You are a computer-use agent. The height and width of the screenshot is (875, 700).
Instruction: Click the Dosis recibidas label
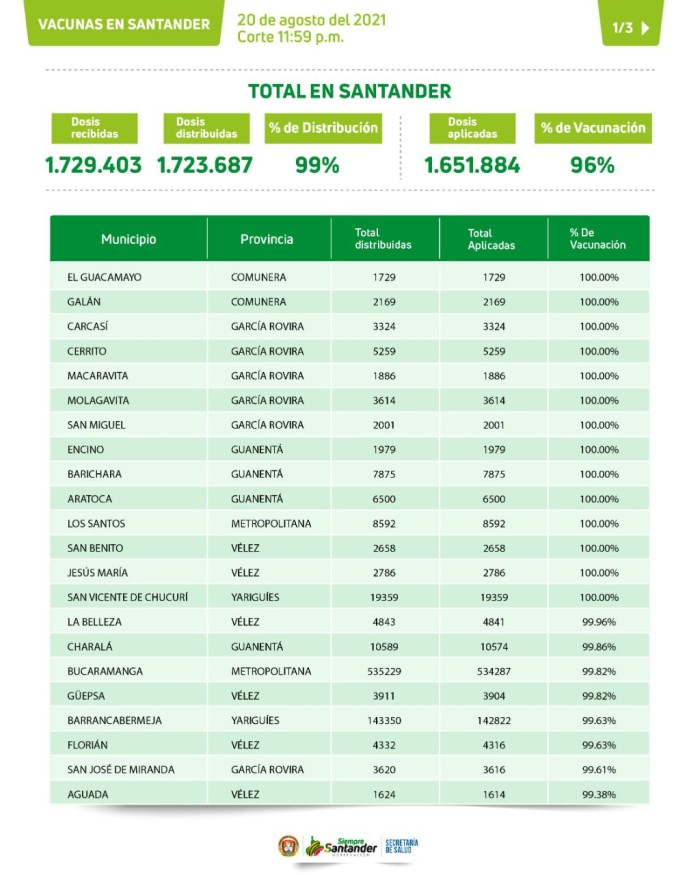(x=94, y=128)
